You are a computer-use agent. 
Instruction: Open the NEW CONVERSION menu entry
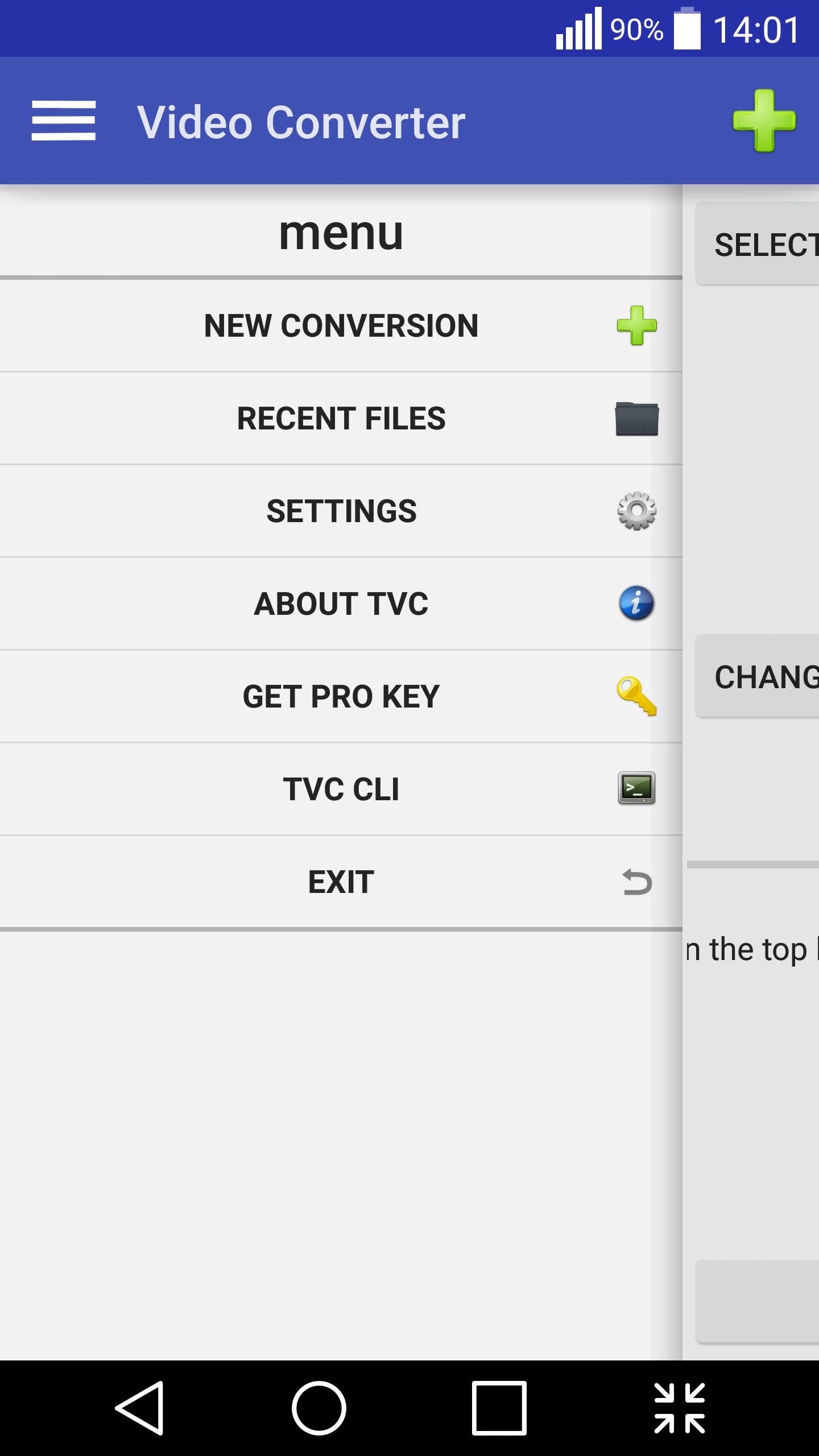[341, 326]
